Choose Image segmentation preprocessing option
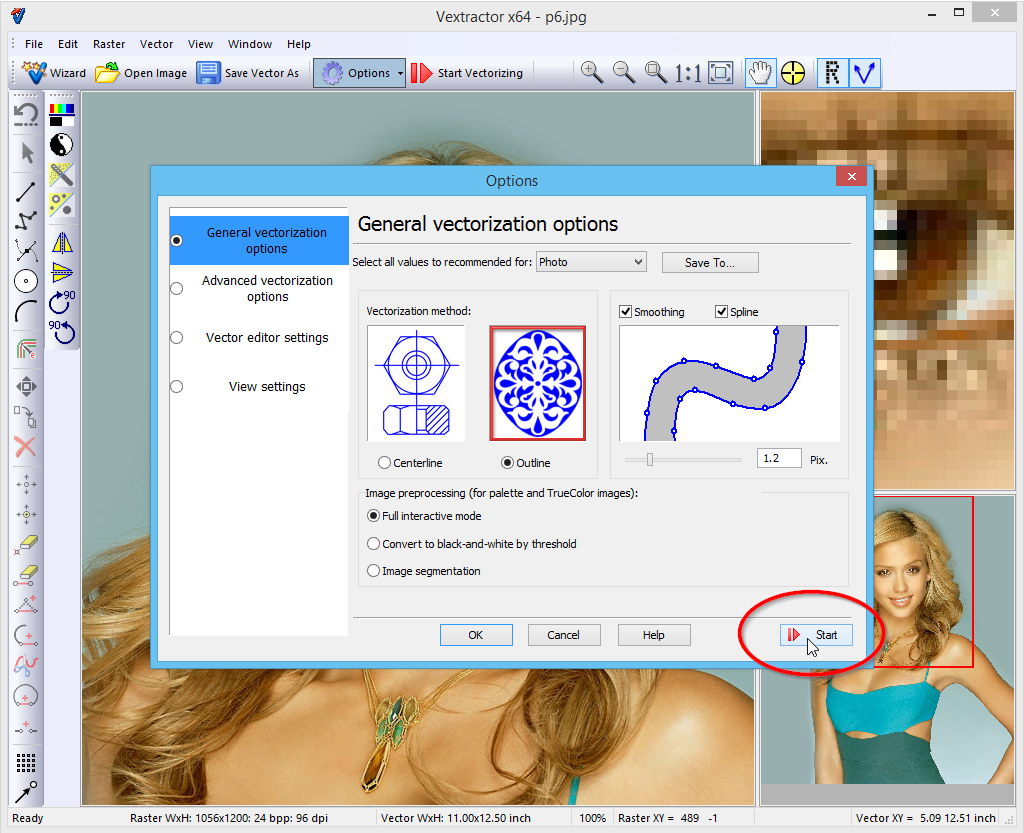 click(374, 571)
